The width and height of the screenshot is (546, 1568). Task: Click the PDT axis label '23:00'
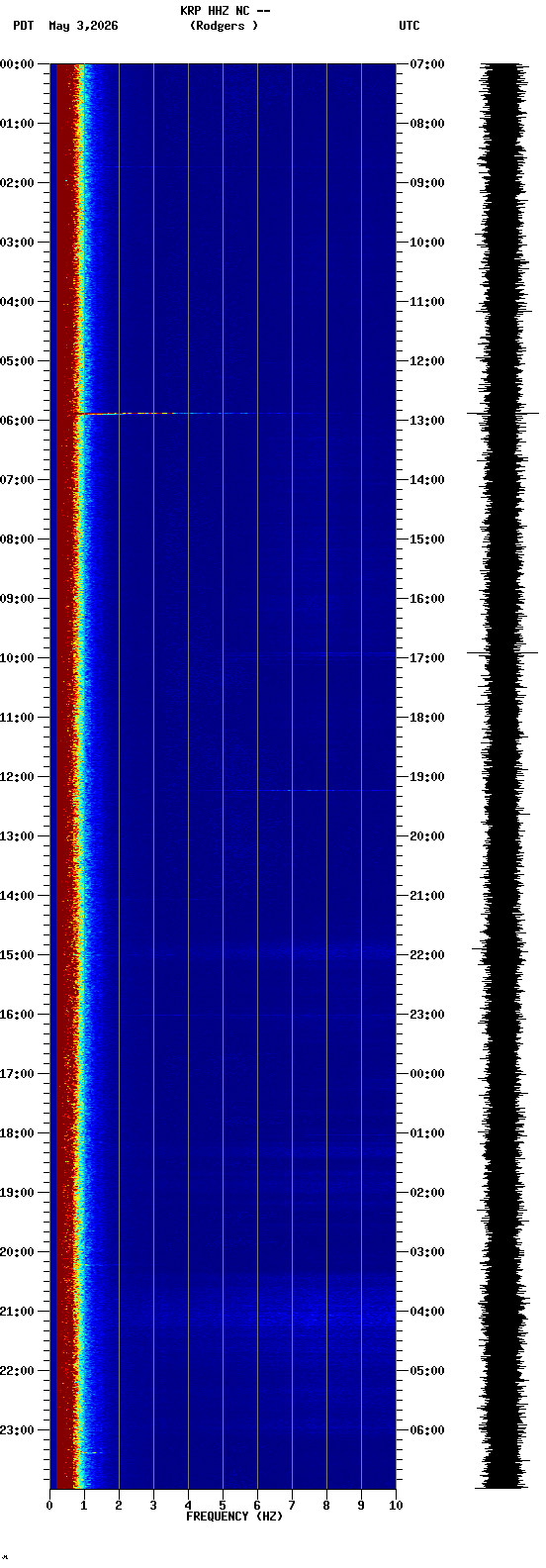click(17, 1430)
